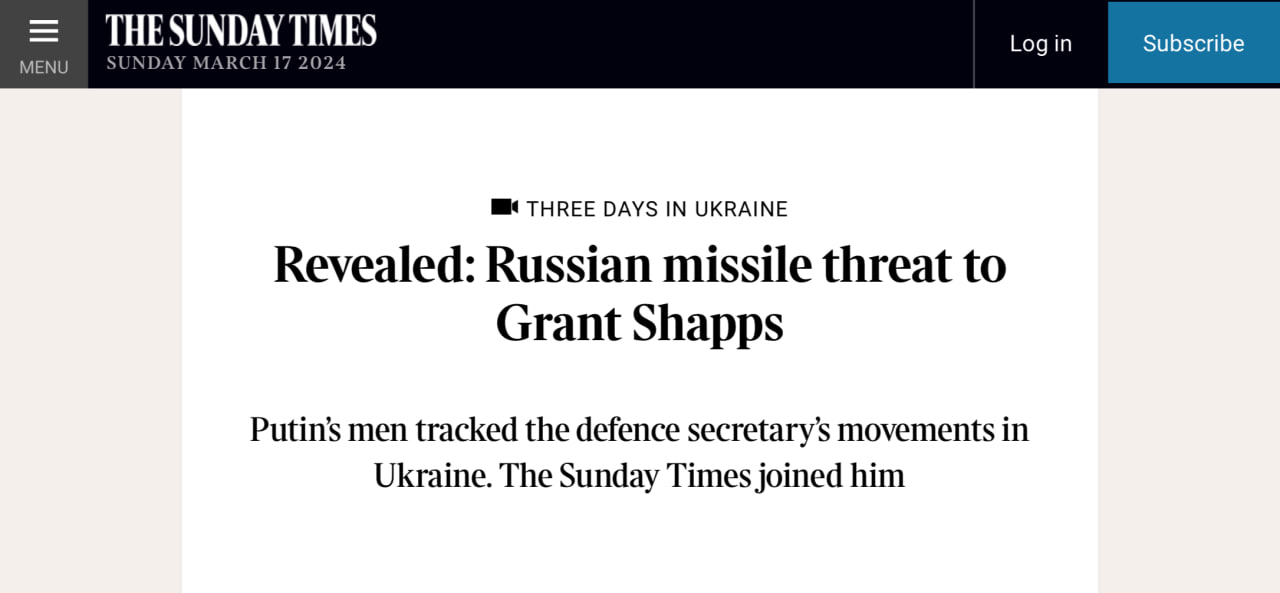Screen dimensions: 1280x593
Task: Click the Log in link
Action: tap(1040, 44)
